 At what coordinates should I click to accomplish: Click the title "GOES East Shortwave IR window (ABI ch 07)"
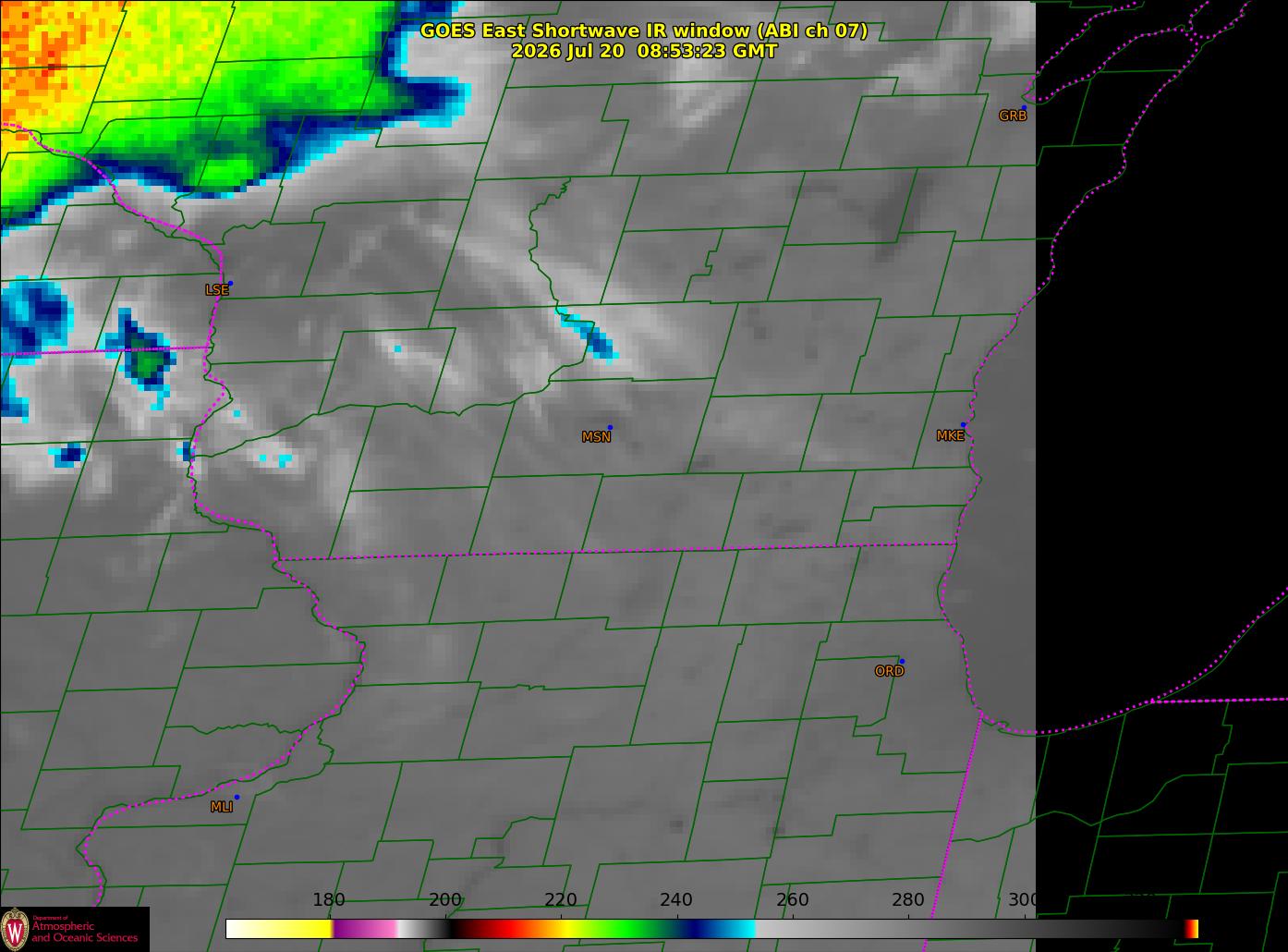click(x=644, y=31)
